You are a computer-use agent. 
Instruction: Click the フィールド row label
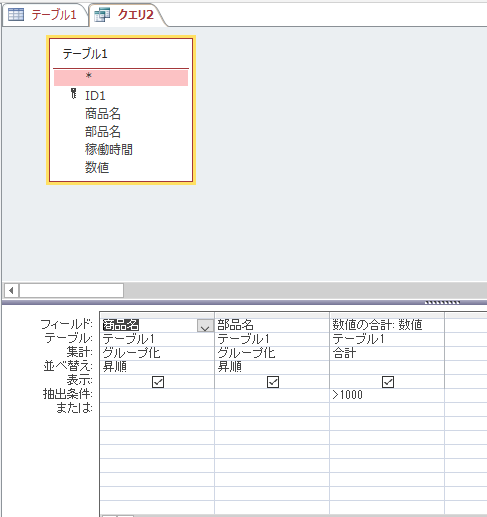(x=66, y=324)
